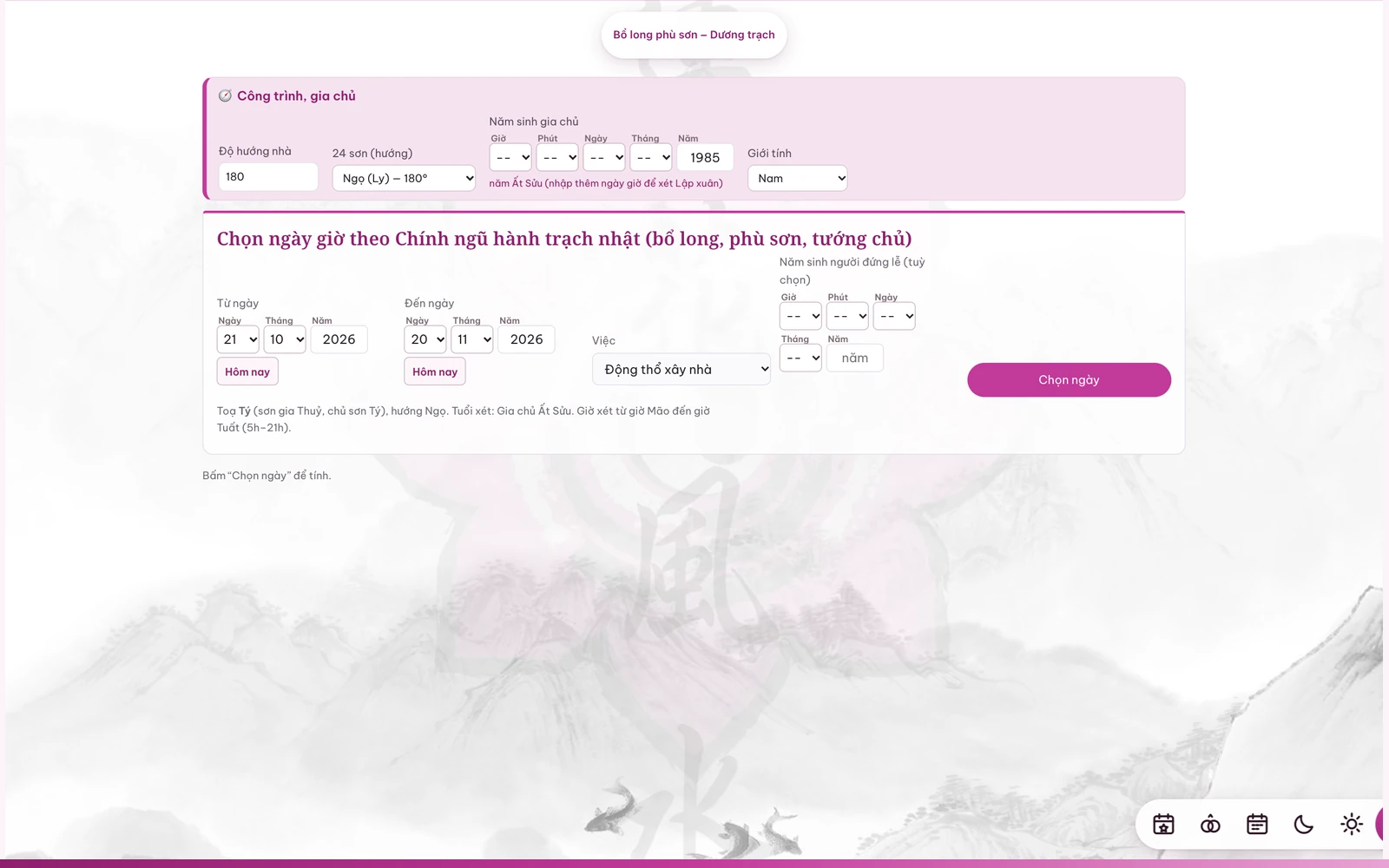Focus the Từ ngày year field 2026
This screenshot has width=1389, height=868.
coord(339,339)
